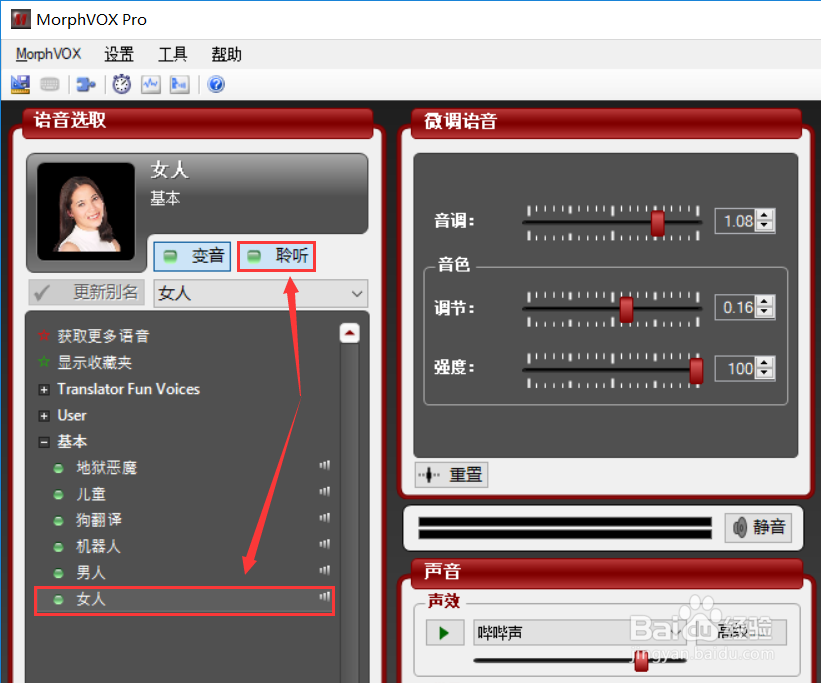Click the 音调 pitch slider handle

pyautogui.click(x=658, y=223)
